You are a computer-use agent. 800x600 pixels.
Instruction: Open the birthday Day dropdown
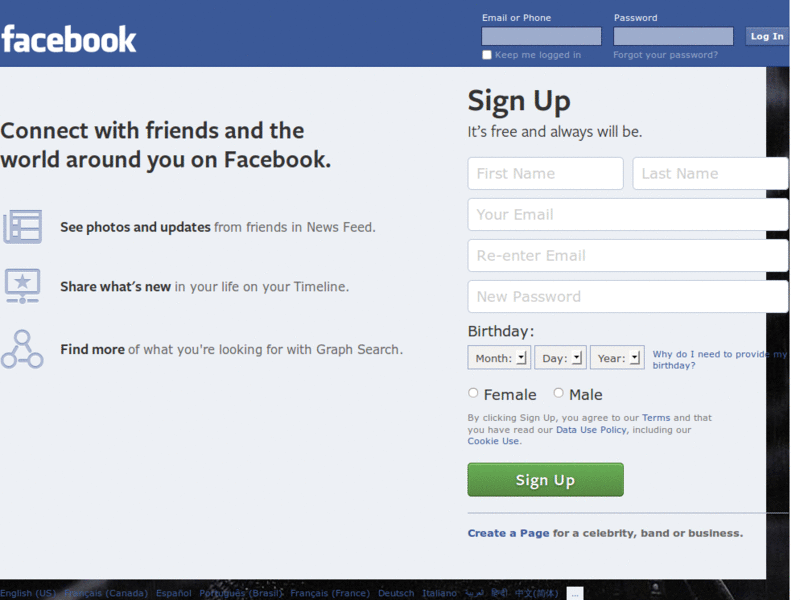tap(560, 358)
